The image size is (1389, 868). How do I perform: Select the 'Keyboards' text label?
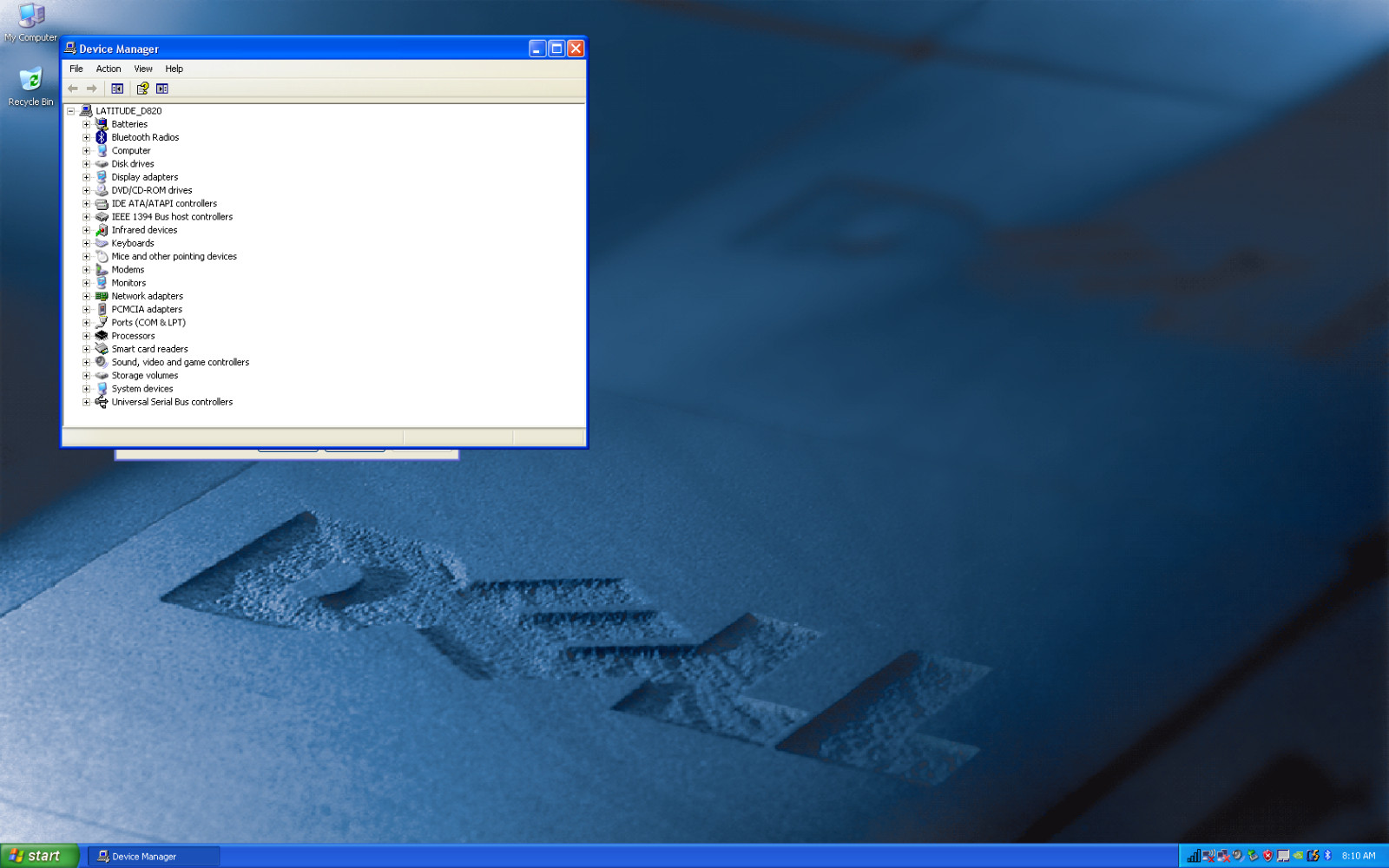coord(133,243)
